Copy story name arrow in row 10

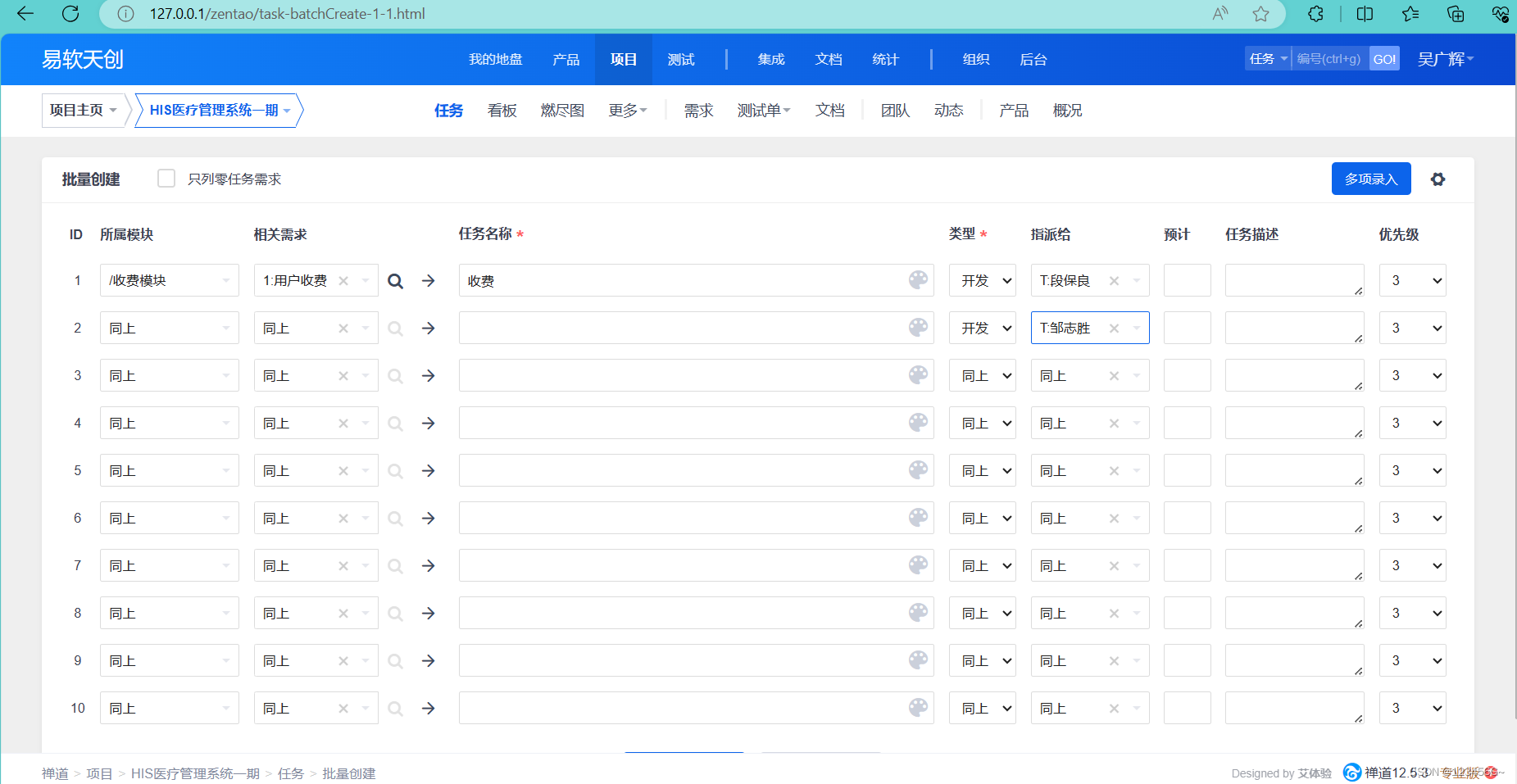(x=428, y=709)
